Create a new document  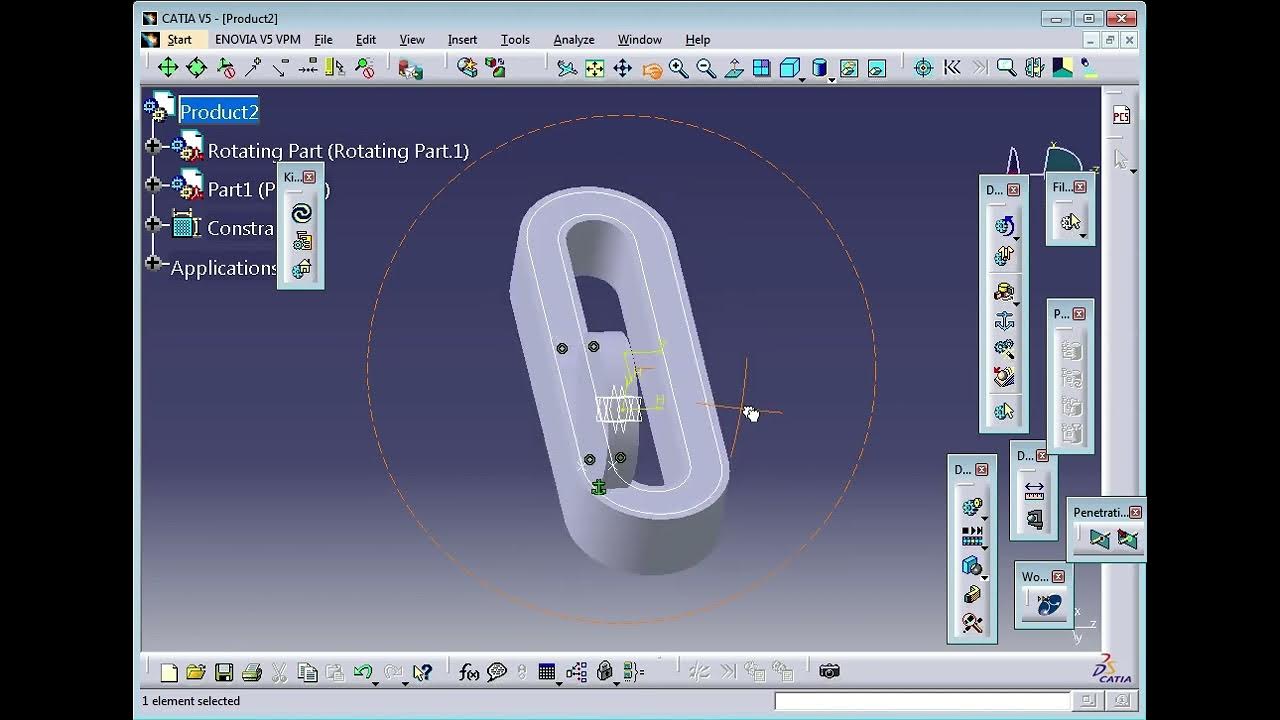[169, 672]
